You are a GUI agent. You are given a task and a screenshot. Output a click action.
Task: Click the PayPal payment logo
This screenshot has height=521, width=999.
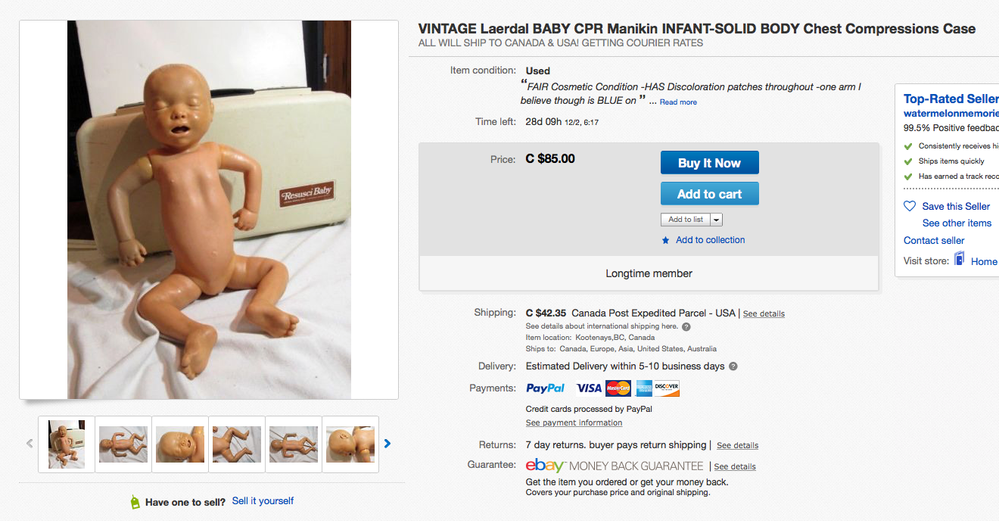[x=545, y=388]
